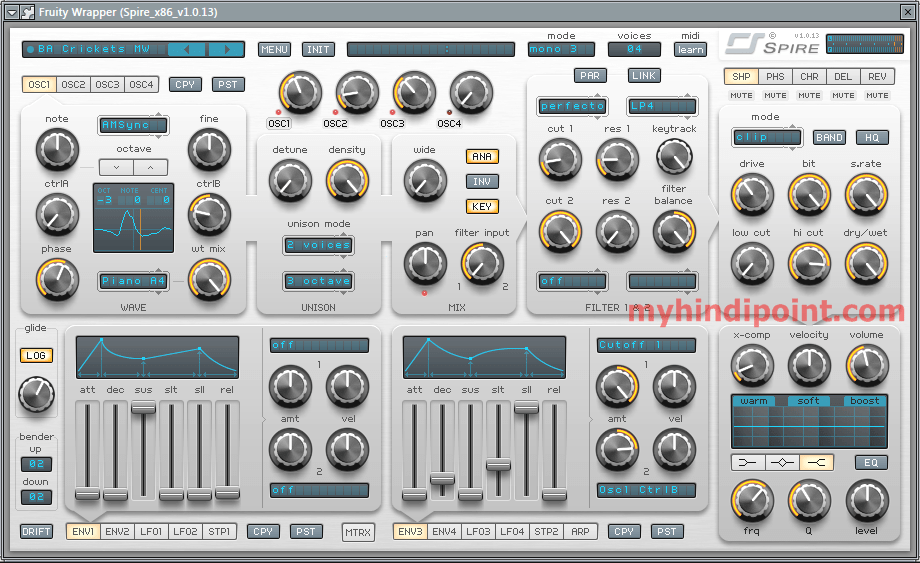
Task: Toggle the HQ button
Action: point(872,137)
